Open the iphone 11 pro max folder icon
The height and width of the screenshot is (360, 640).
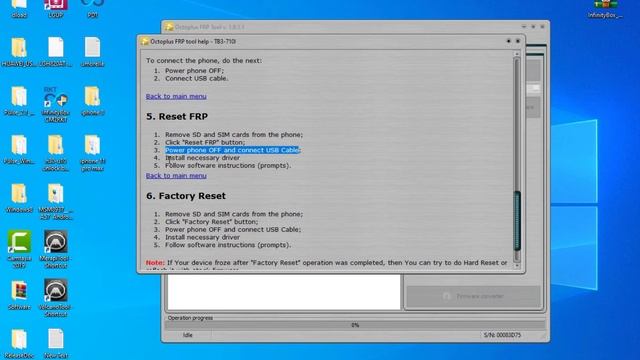tap(93, 153)
